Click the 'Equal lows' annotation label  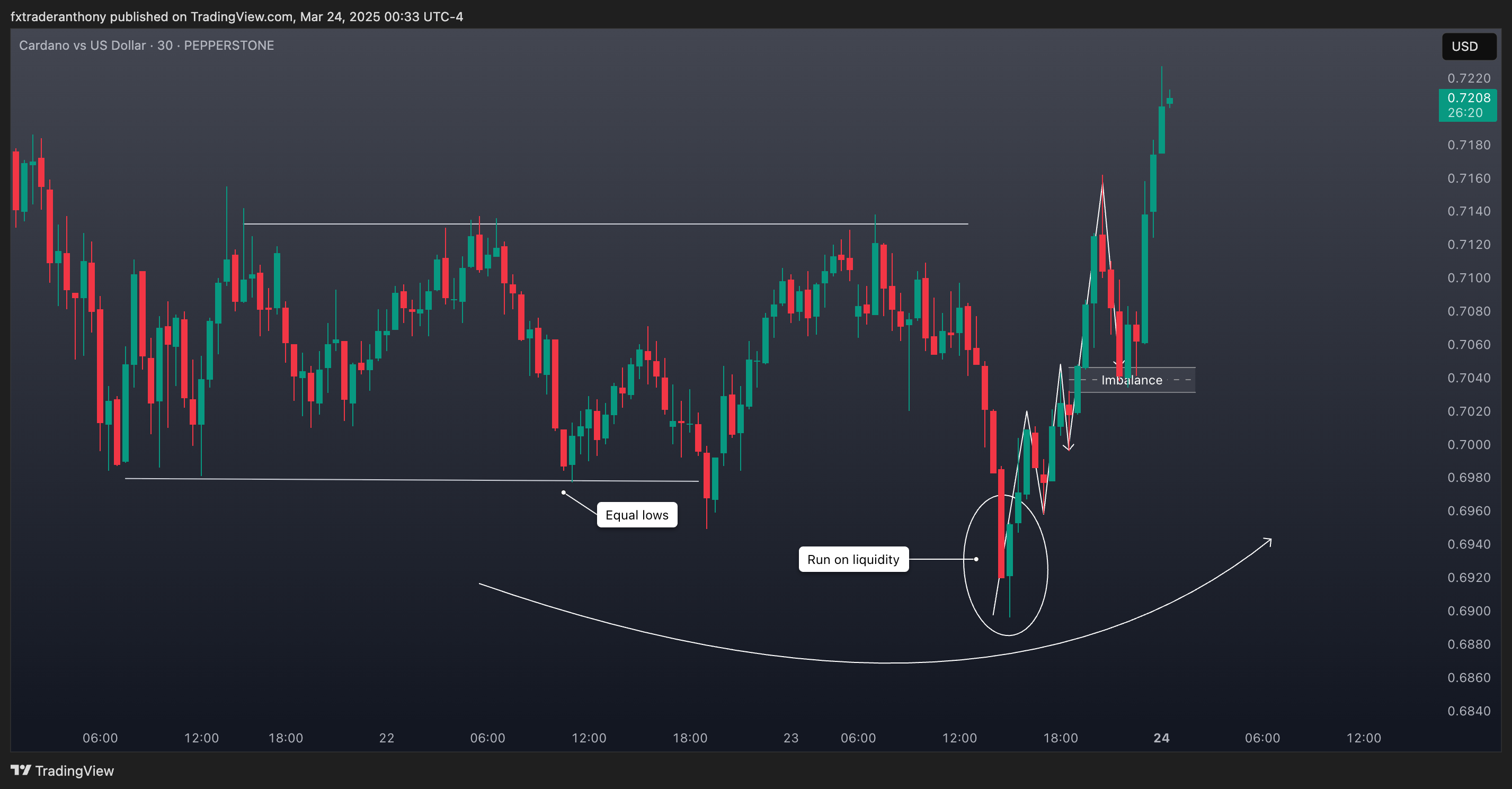click(x=637, y=515)
